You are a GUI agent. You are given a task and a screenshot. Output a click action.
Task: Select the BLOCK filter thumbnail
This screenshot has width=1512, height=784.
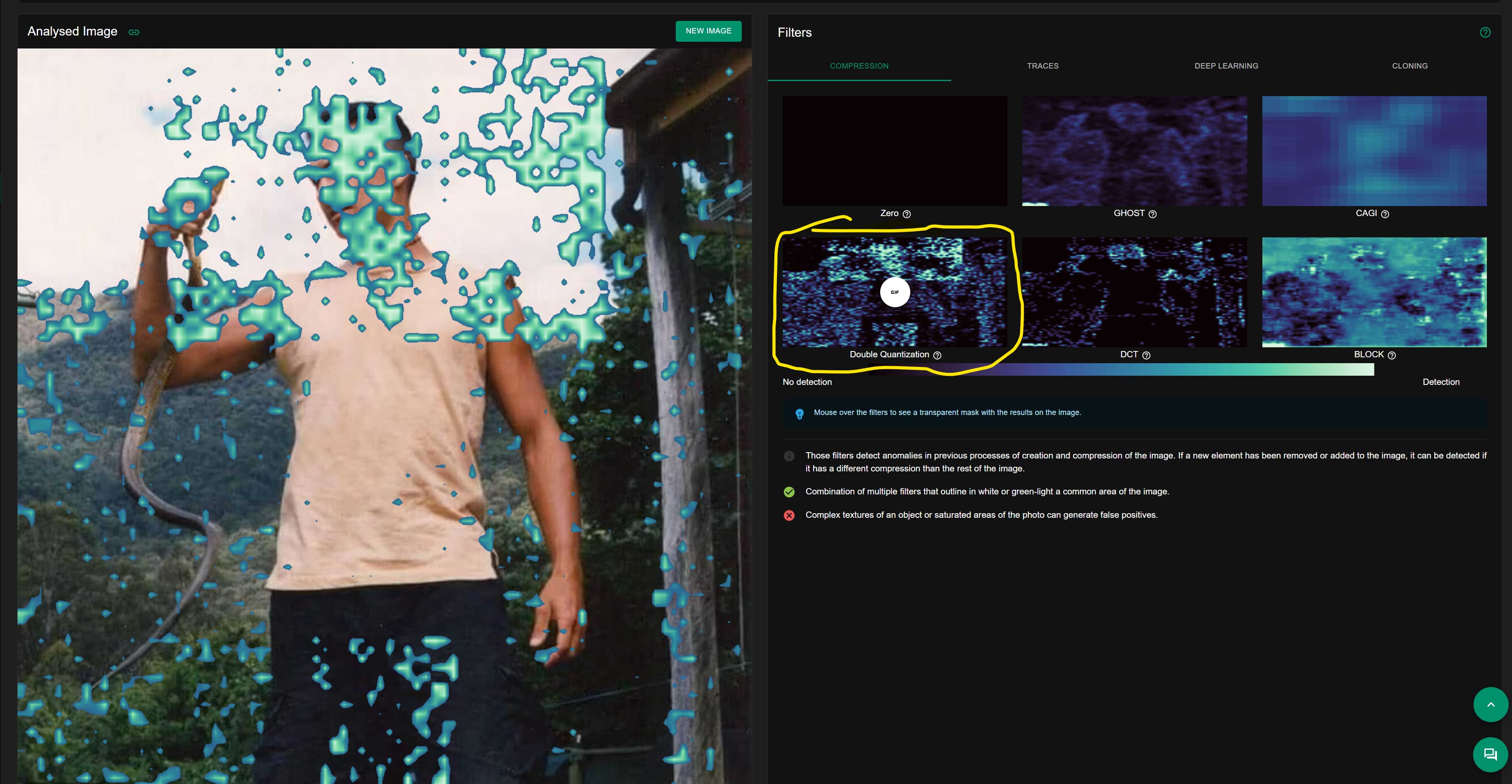1374,292
